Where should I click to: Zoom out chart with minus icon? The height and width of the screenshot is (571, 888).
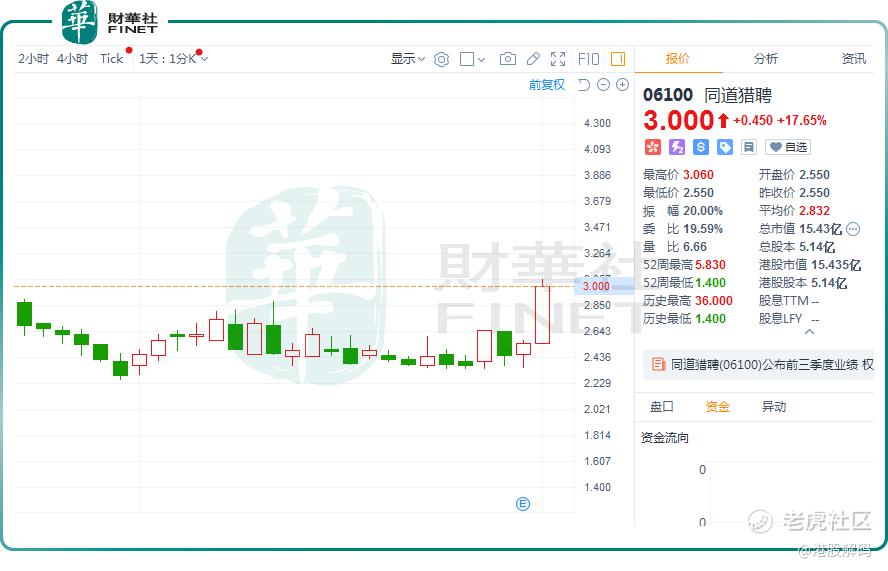pos(604,85)
